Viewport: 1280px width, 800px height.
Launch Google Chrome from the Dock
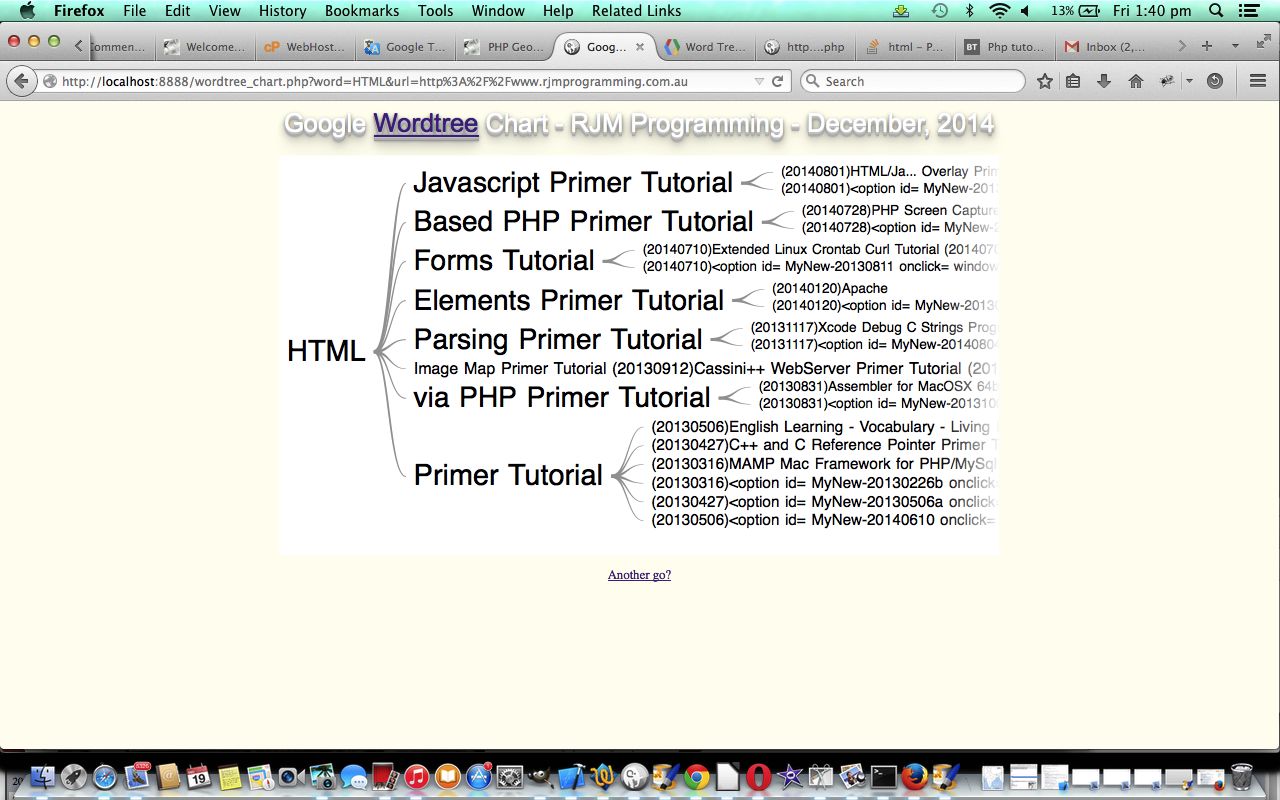[697, 777]
